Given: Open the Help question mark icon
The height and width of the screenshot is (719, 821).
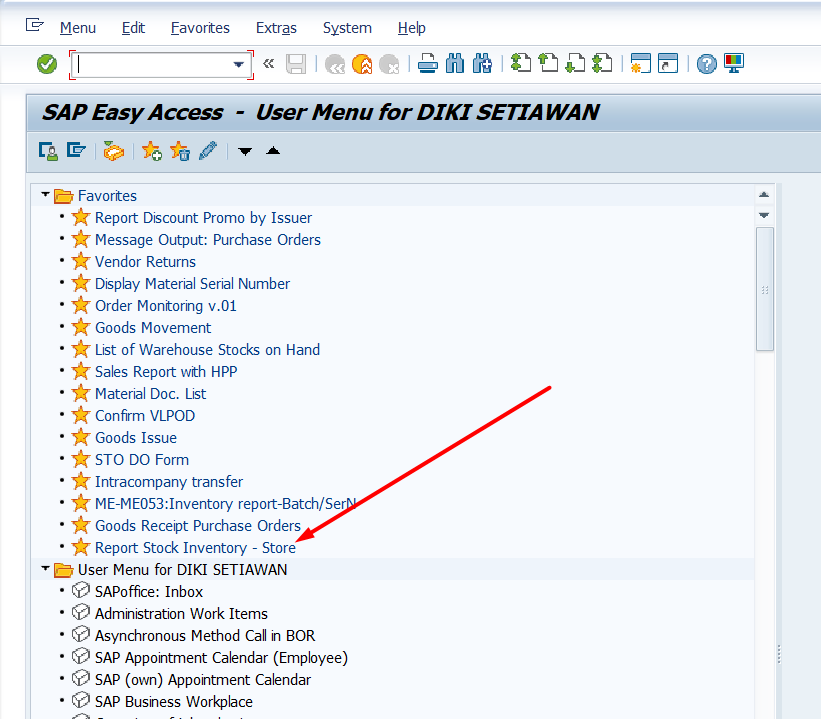Looking at the screenshot, I should click(707, 64).
